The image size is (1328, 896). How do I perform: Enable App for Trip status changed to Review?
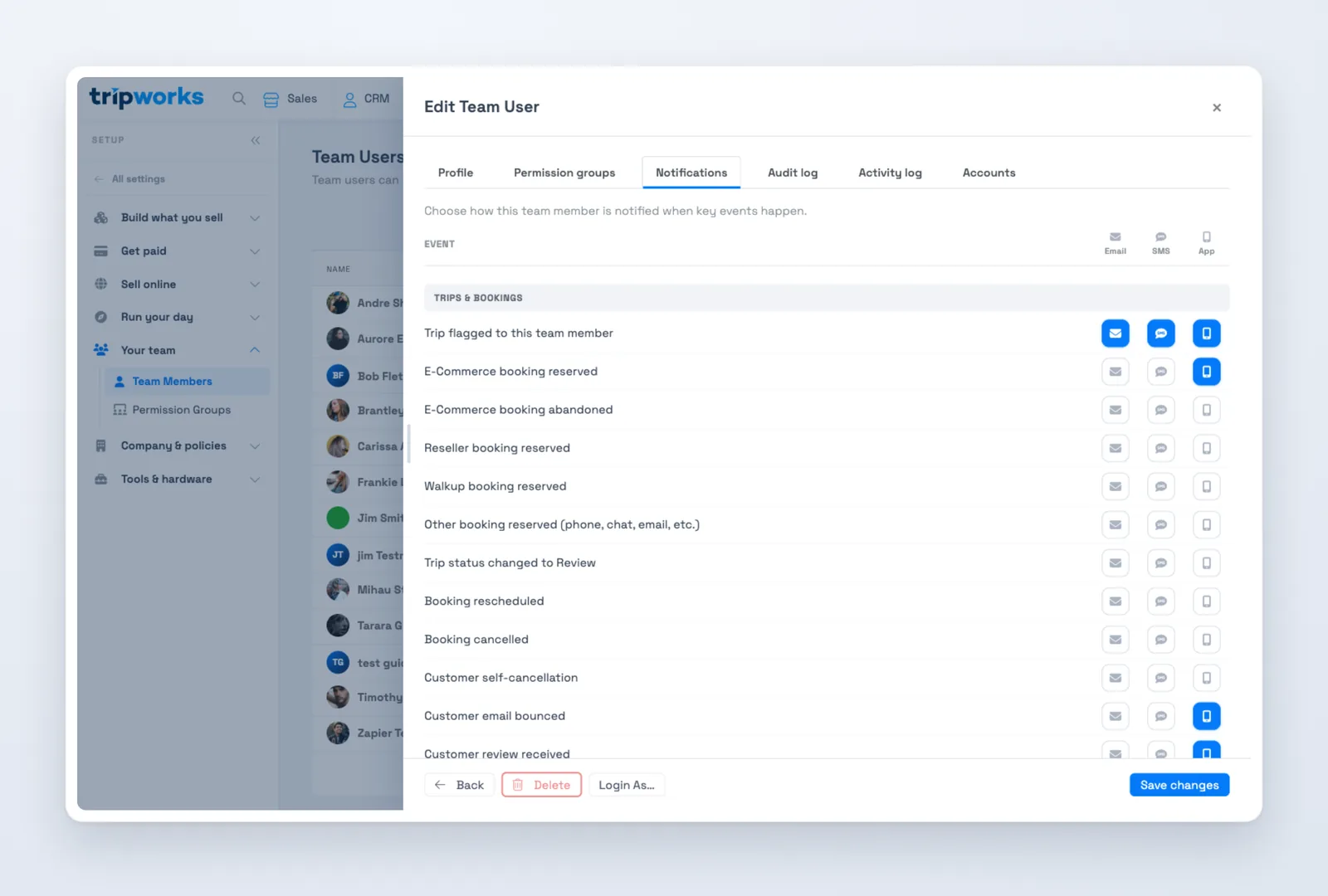[1207, 562]
